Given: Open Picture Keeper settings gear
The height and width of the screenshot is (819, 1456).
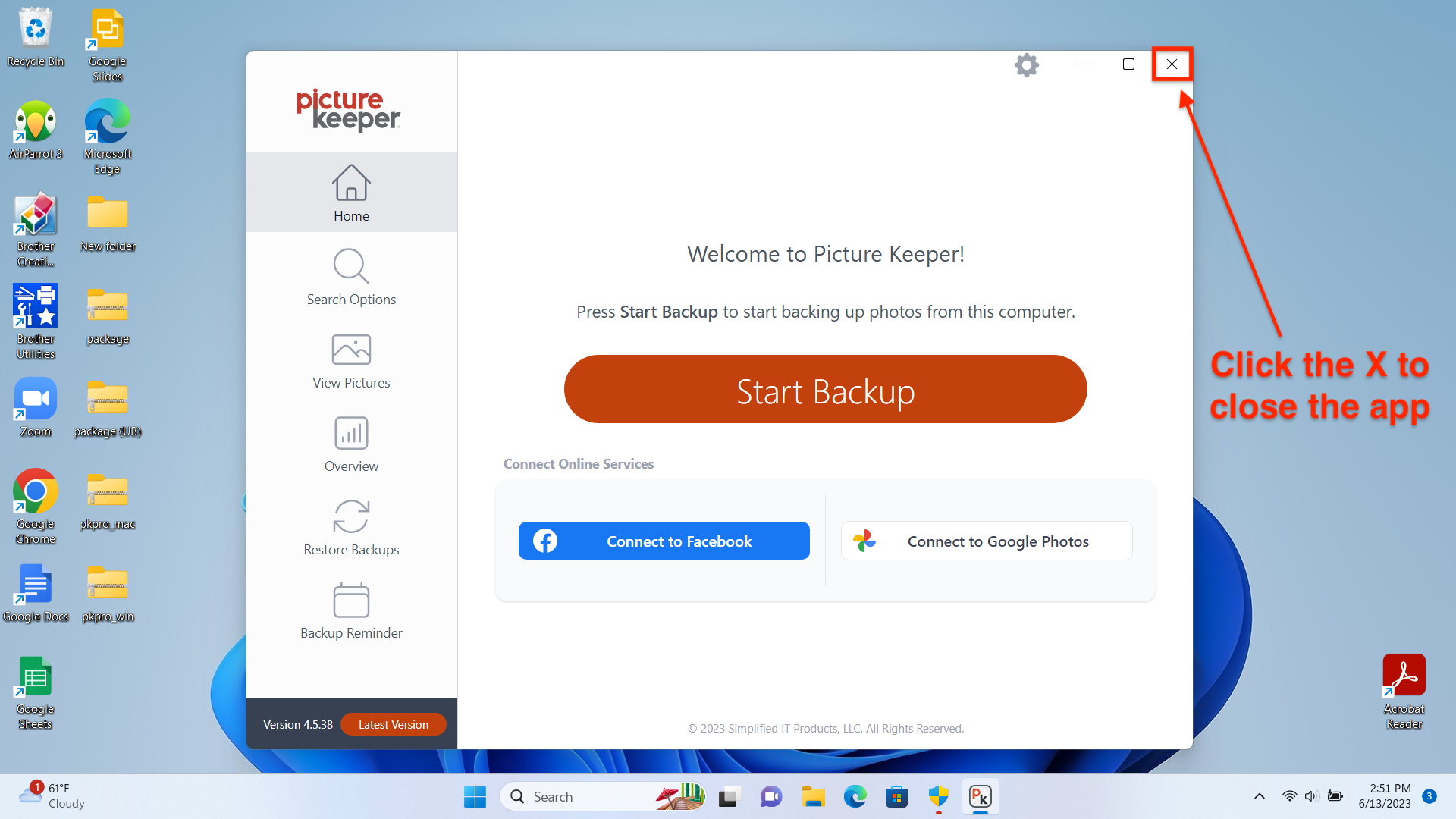Looking at the screenshot, I should point(1026,64).
